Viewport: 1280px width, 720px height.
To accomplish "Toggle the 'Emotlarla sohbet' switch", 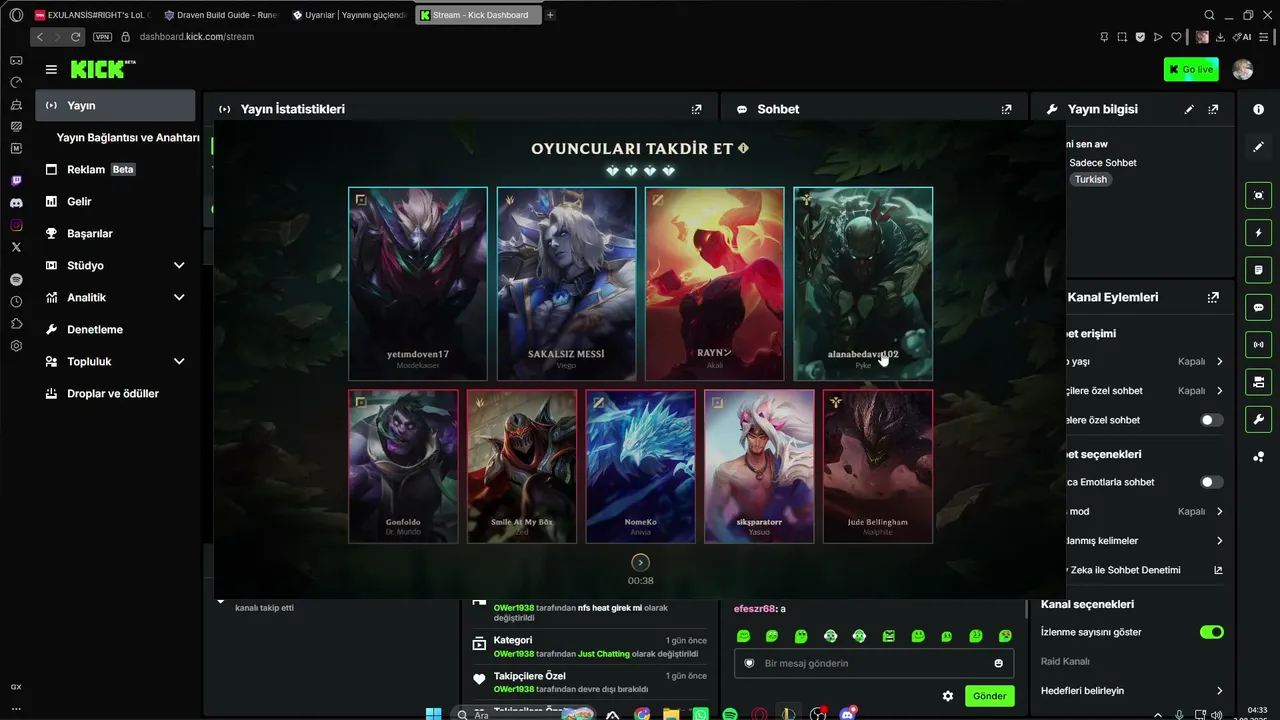I will 1212,482.
